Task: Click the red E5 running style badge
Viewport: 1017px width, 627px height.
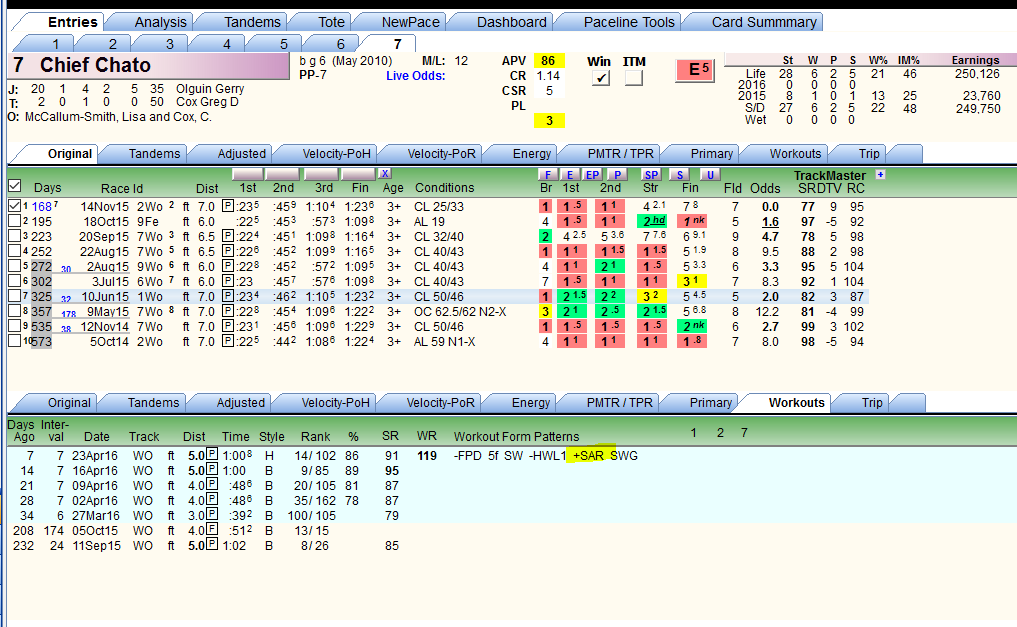Action: click(x=695, y=70)
